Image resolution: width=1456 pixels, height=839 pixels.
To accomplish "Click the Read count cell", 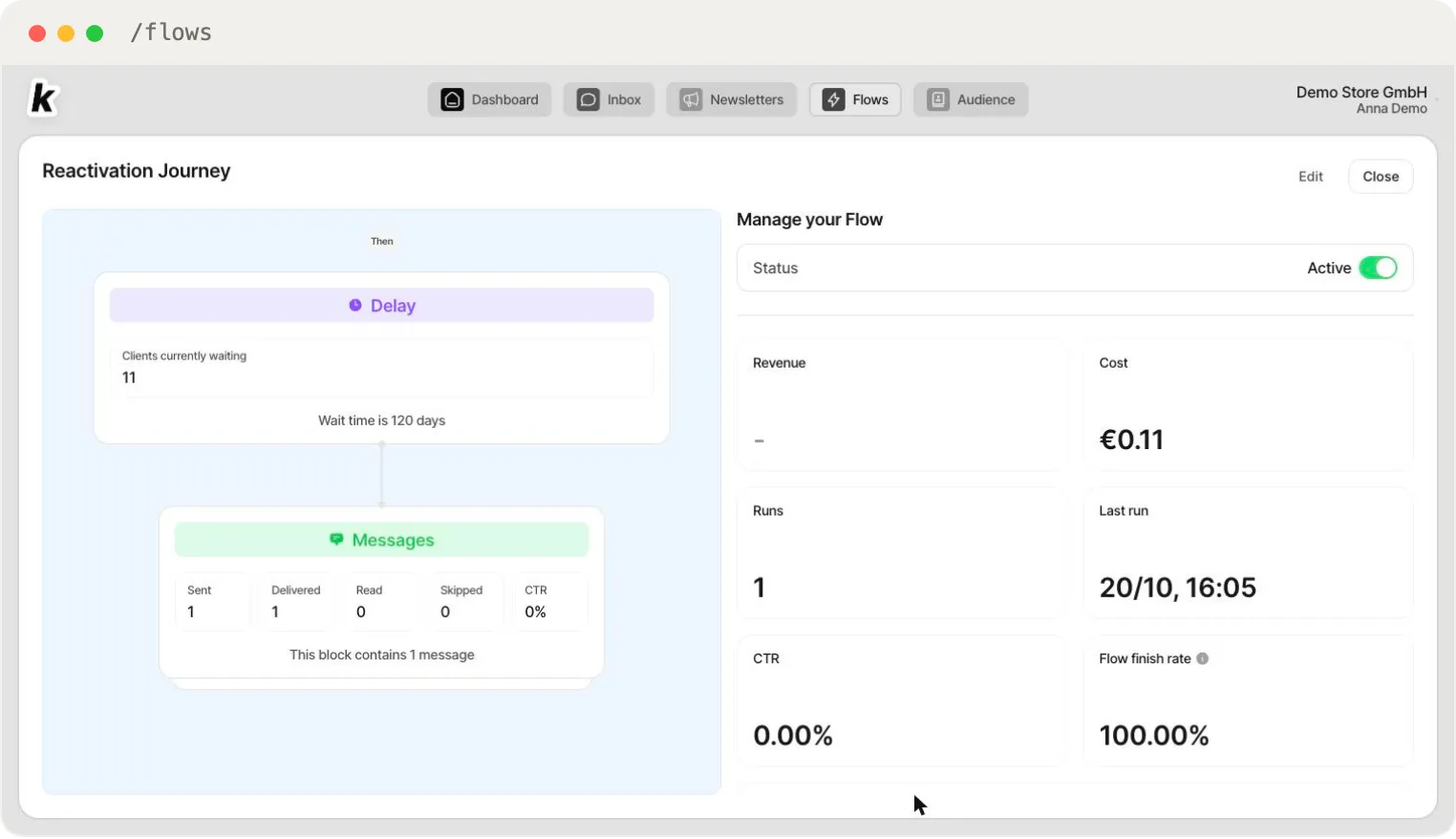I will point(380,601).
